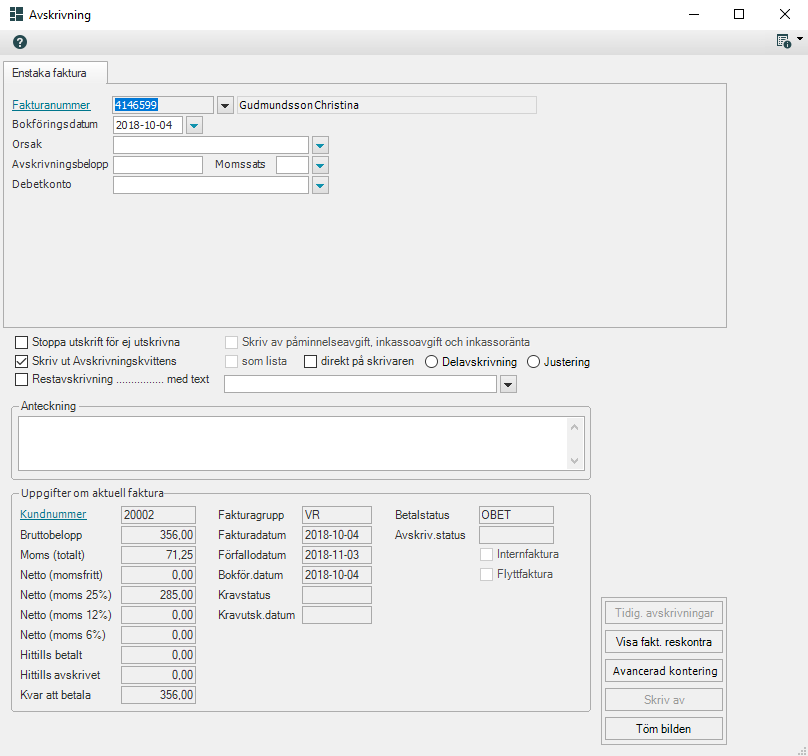Click the Bokföringsdatum field showing 2018-10-04

click(x=148, y=125)
